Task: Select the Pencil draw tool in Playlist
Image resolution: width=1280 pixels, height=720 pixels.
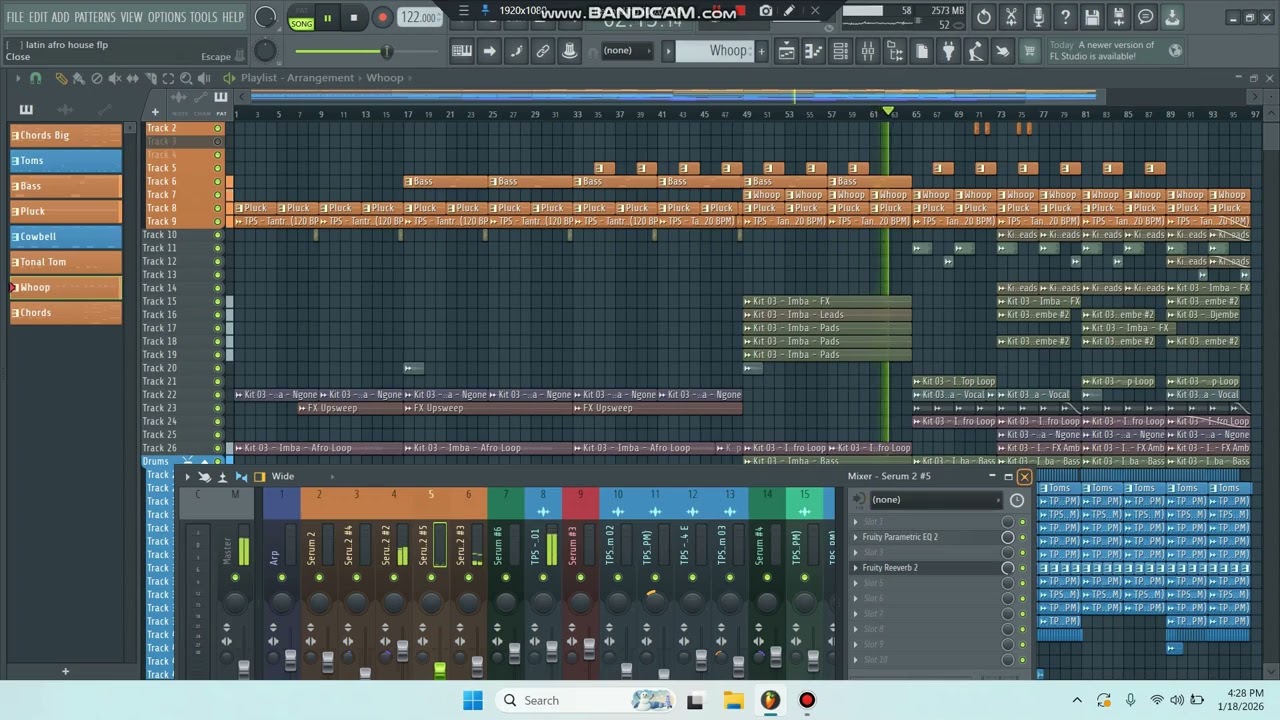Action: click(x=61, y=78)
